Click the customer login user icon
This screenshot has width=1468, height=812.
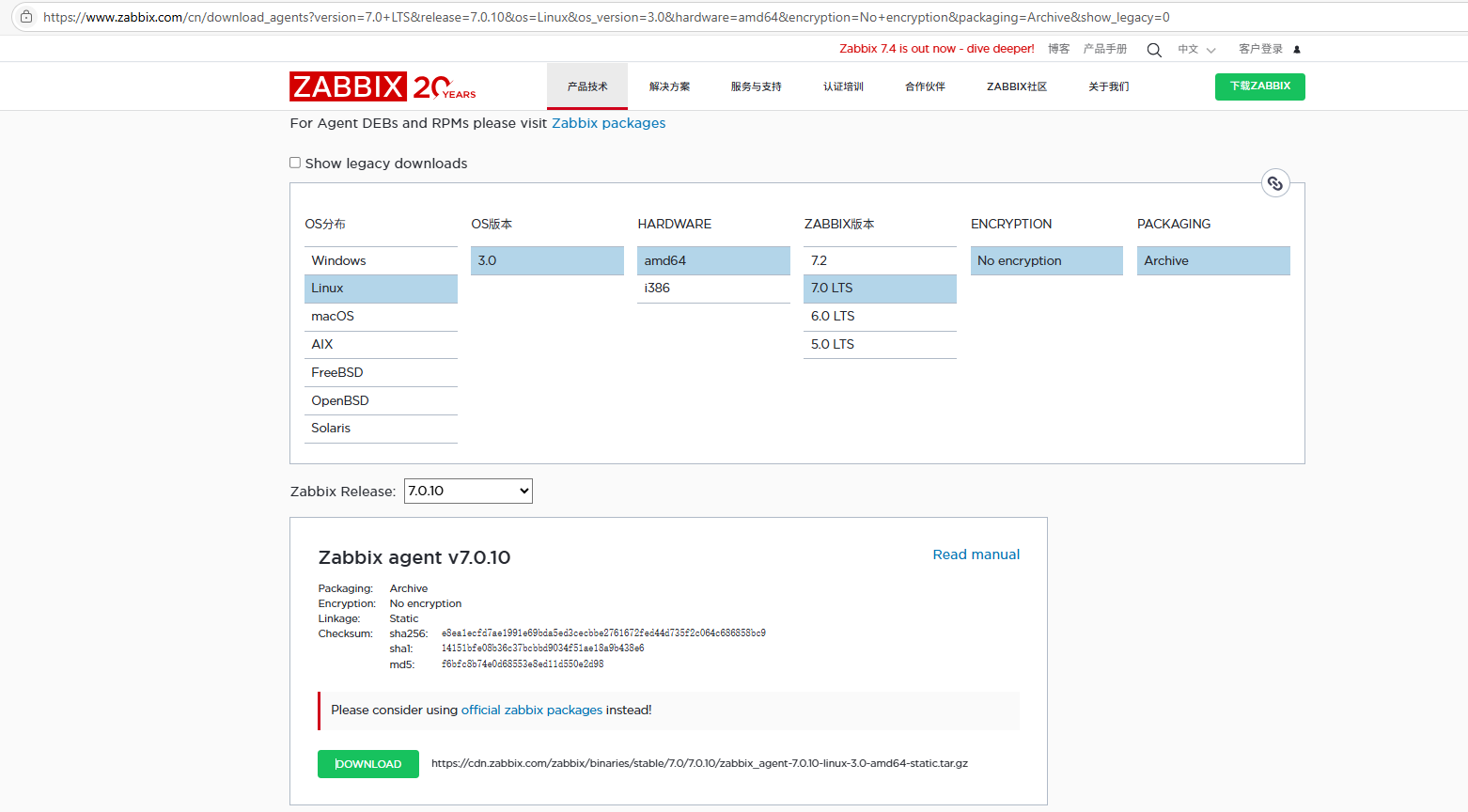coord(1297,50)
